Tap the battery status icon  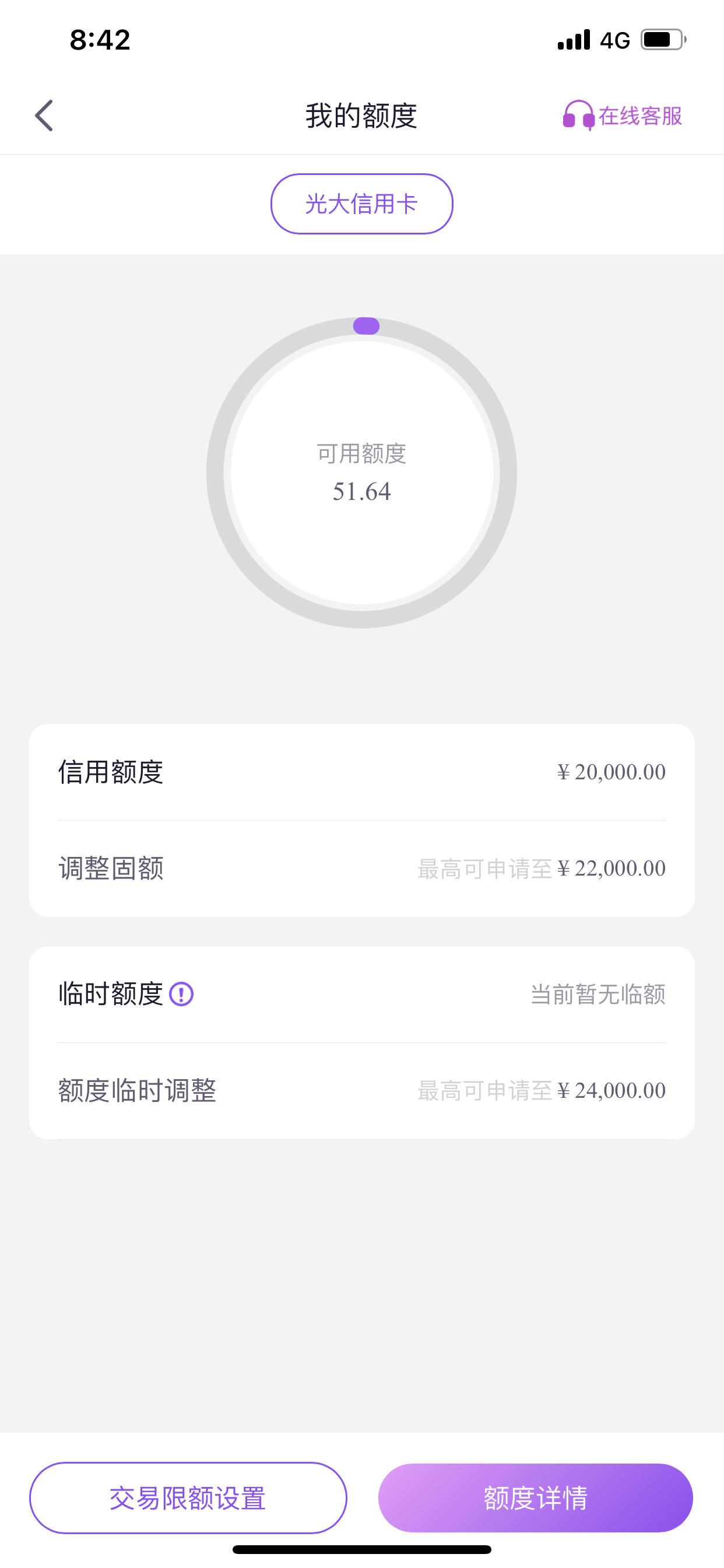663,40
